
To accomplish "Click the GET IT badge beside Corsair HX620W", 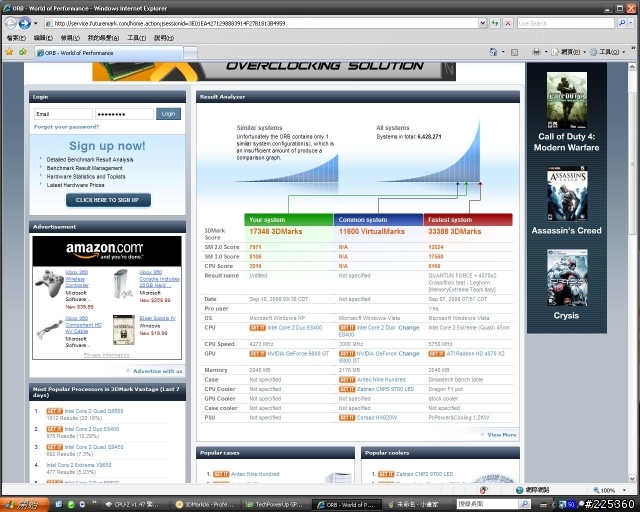I will click(347, 418).
